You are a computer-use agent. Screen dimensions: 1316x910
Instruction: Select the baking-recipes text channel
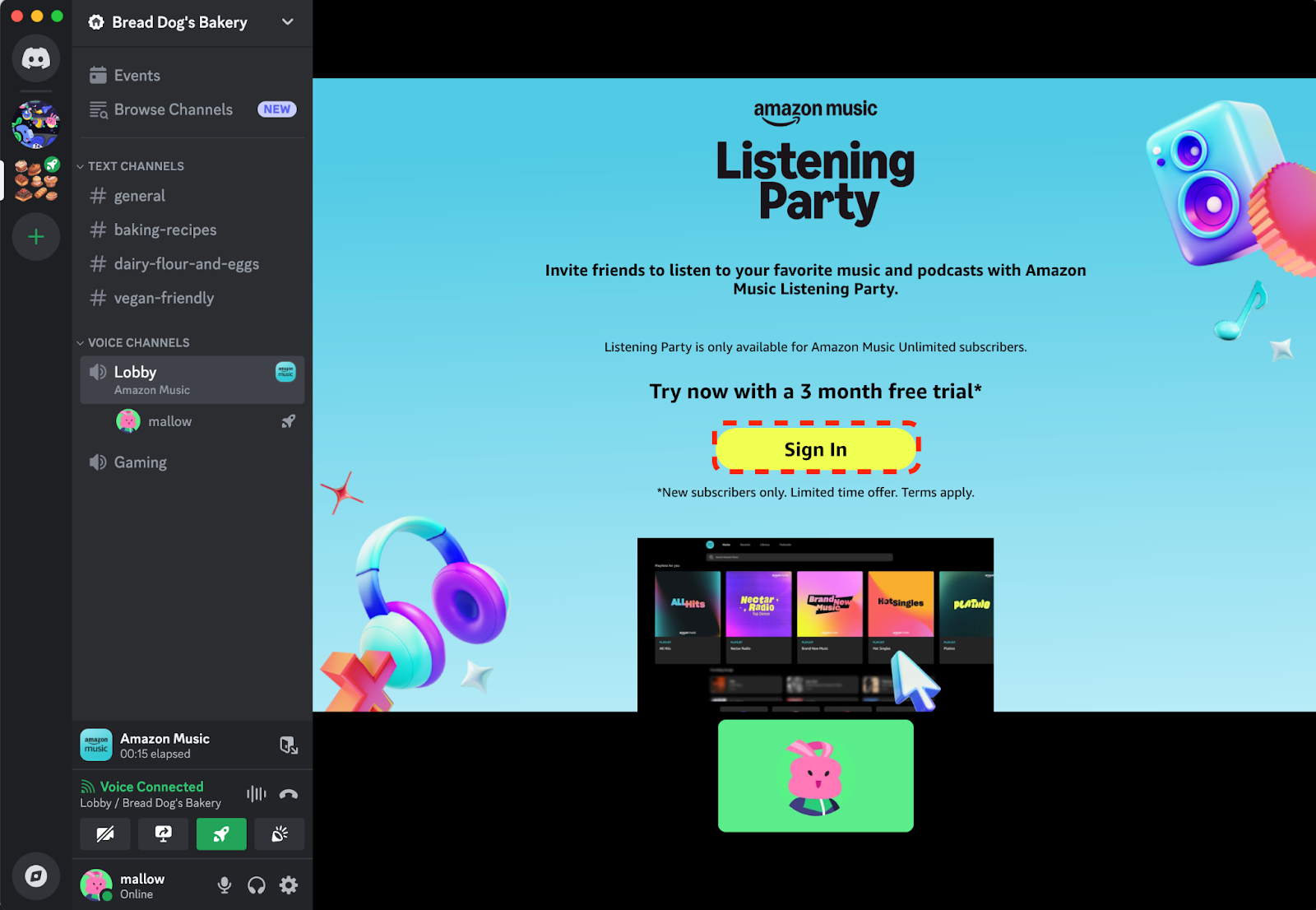[164, 230]
